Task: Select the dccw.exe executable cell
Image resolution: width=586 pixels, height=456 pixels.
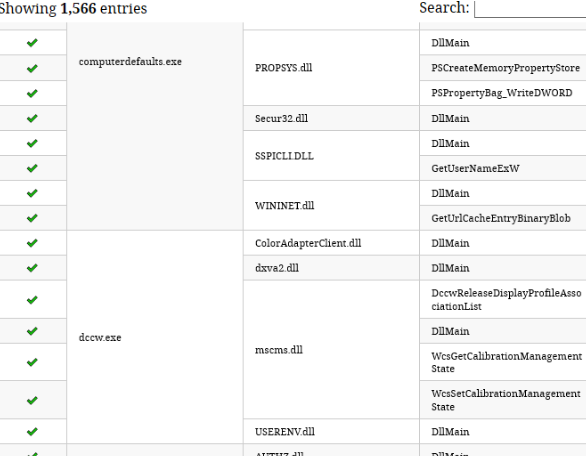Action: coord(155,337)
